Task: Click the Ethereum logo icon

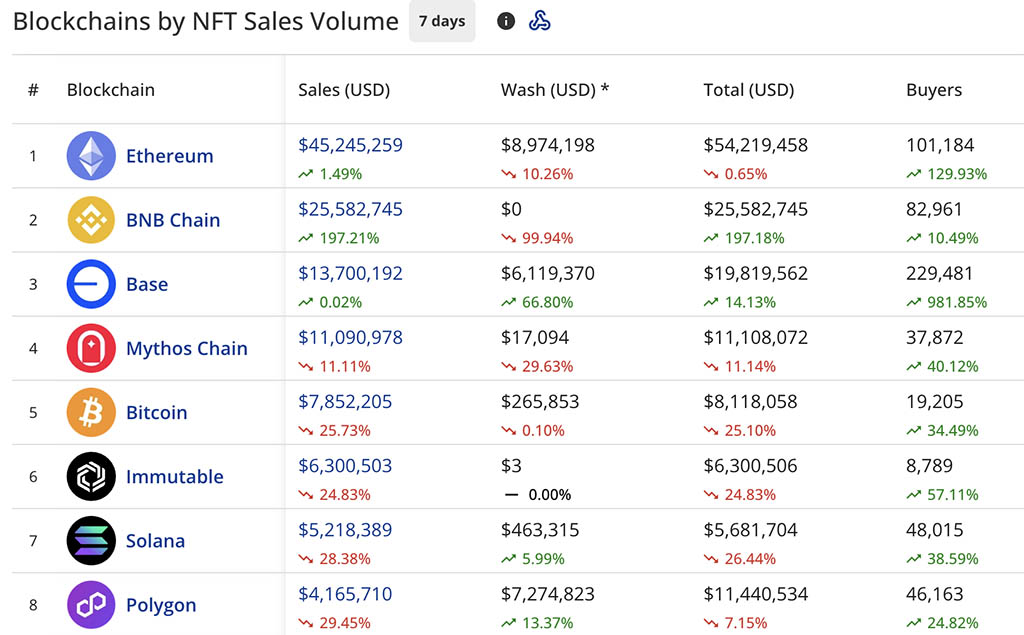Action: click(91, 156)
